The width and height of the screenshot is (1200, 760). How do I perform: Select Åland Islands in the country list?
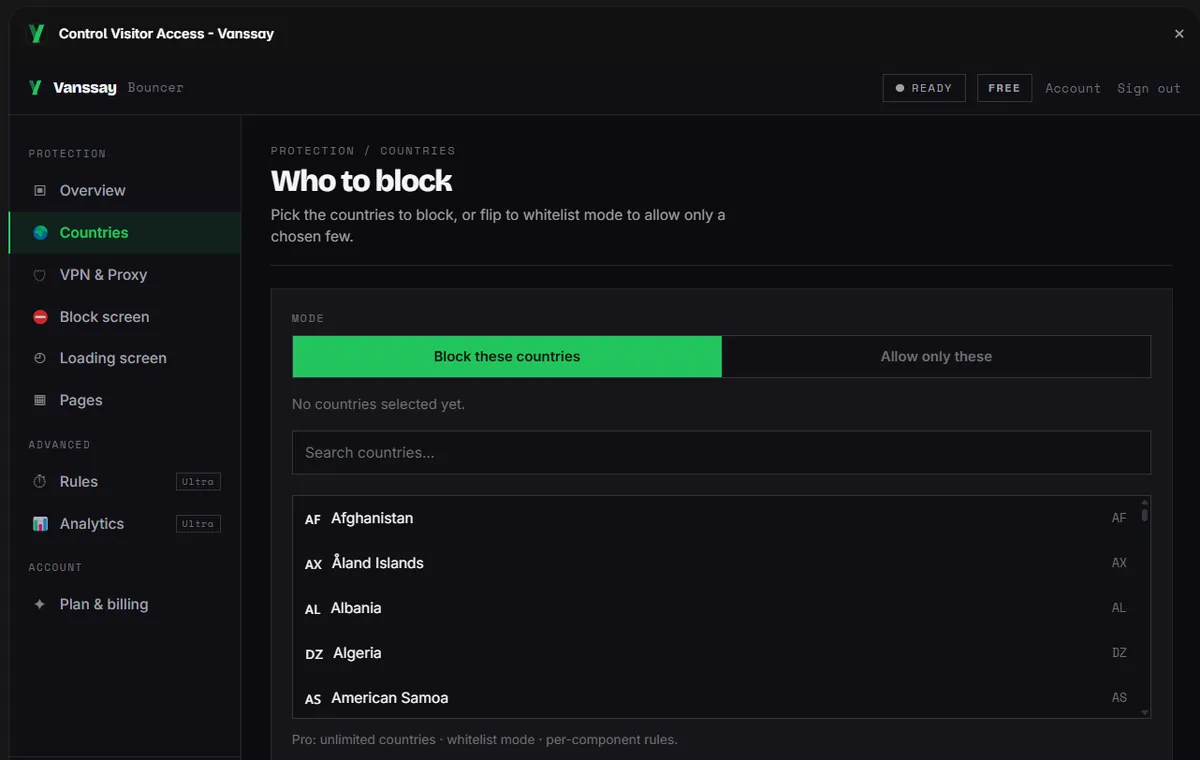(715, 563)
